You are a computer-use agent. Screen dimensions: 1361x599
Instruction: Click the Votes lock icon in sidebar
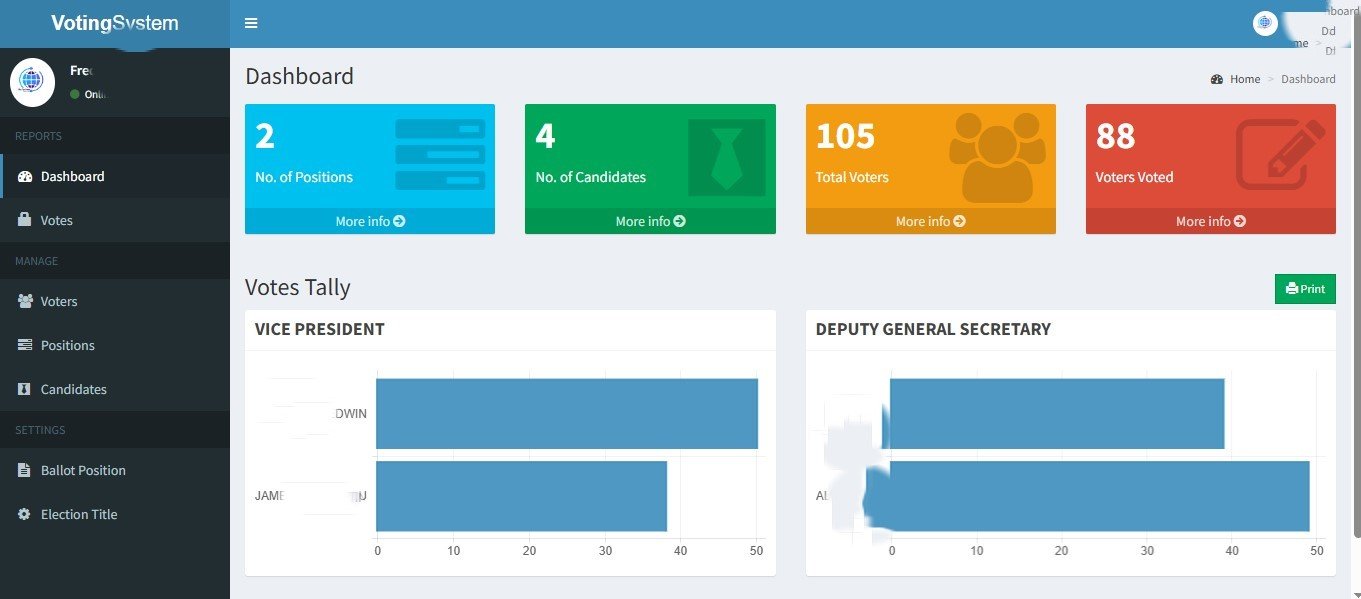click(25, 220)
